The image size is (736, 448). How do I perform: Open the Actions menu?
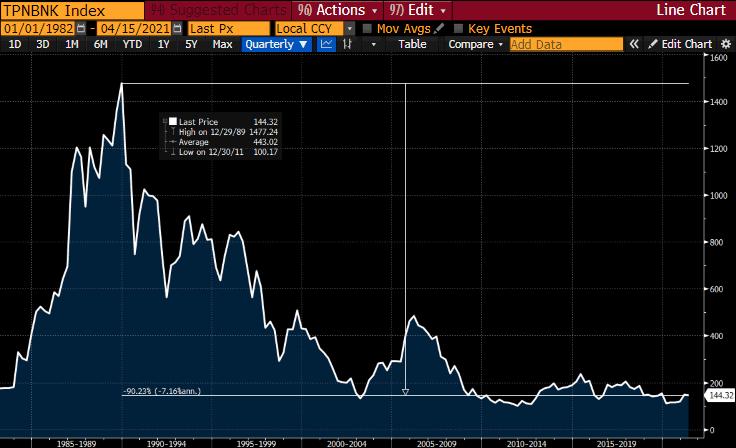(337, 10)
